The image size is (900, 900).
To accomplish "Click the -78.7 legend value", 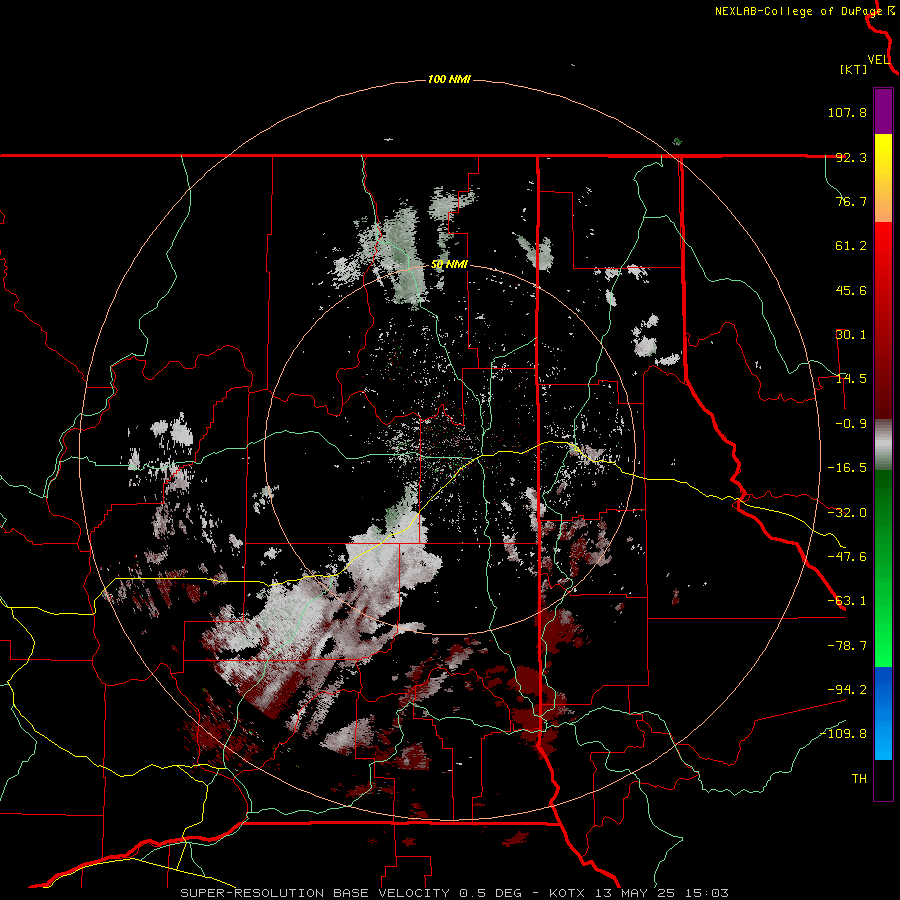I will [x=847, y=646].
